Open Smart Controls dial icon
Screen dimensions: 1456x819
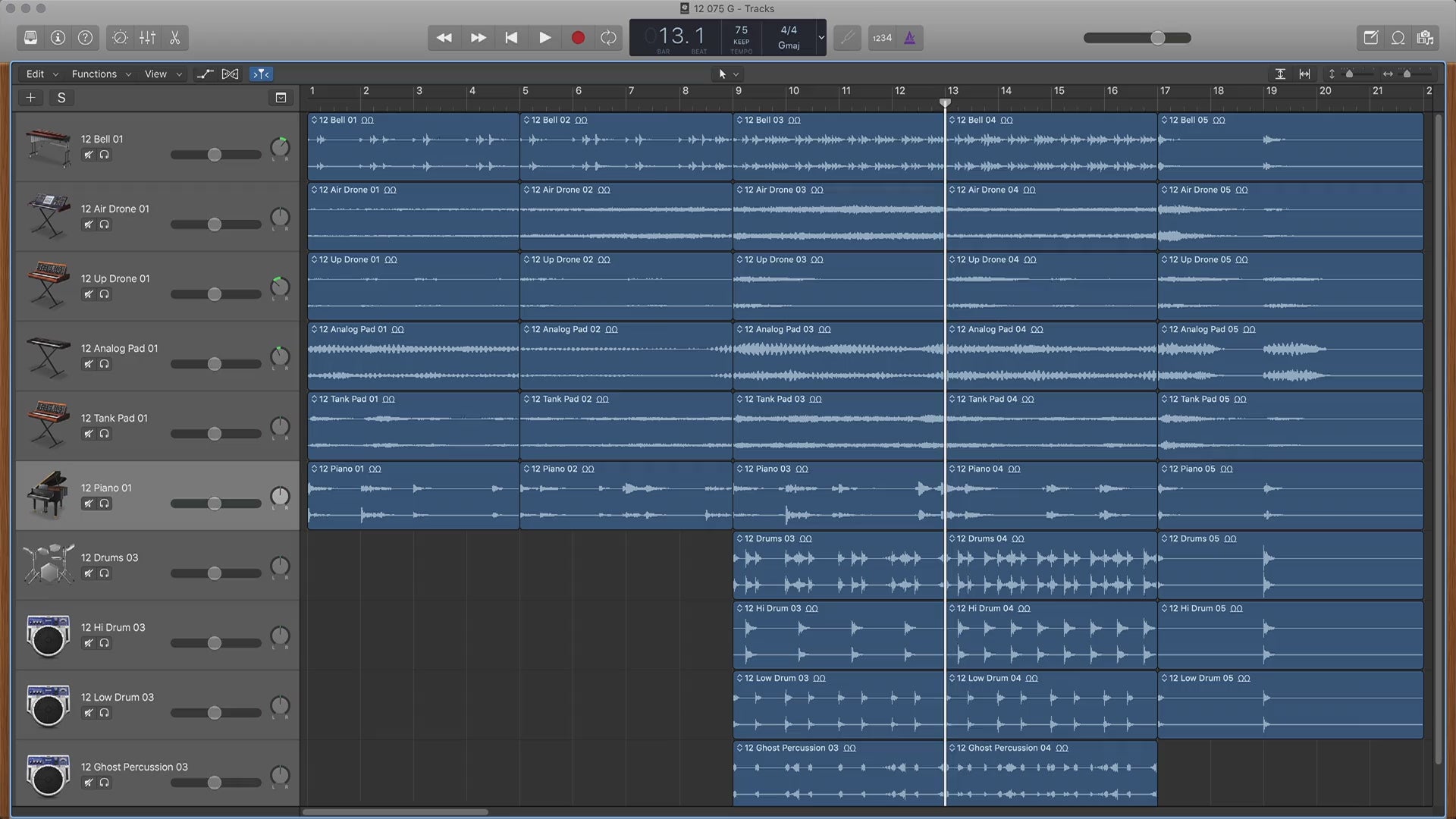coord(120,37)
